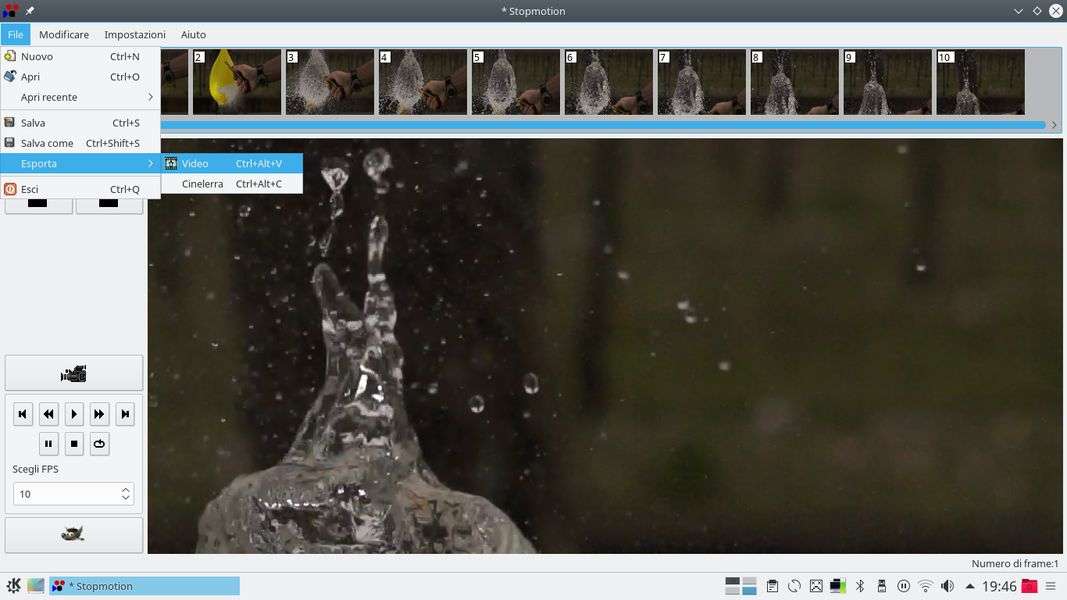
Task: Open the clipboard tray icon
Action: [x=772, y=586]
